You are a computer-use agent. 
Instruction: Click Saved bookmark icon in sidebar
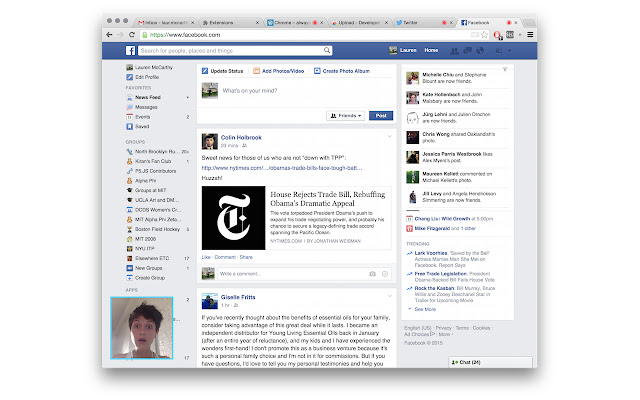point(129,127)
